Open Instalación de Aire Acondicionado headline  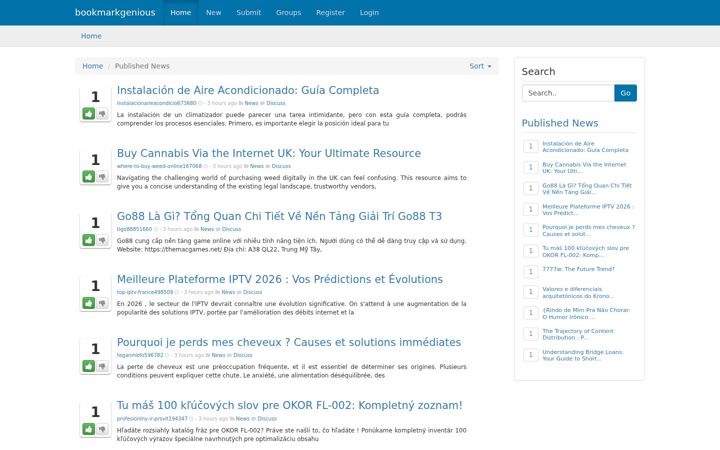click(x=248, y=90)
